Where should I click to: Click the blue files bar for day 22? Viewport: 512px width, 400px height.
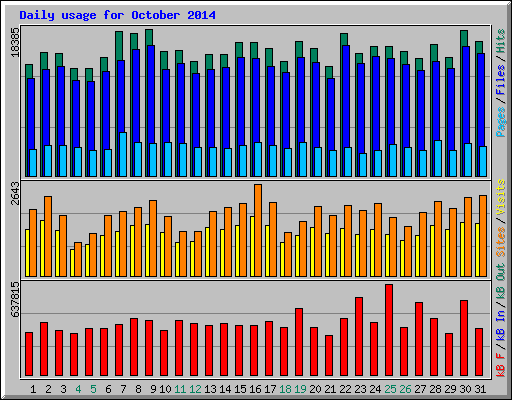(346, 97)
